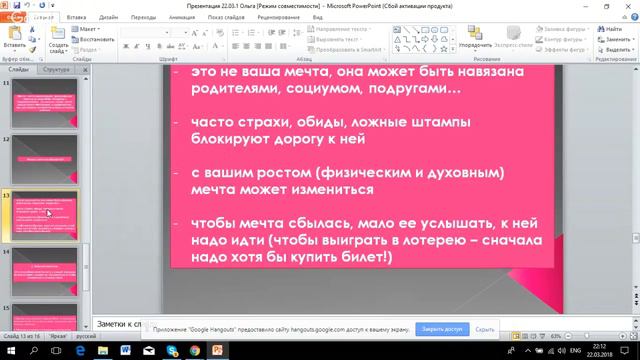Select the triangle shape in the gallery

click(x=397, y=40)
